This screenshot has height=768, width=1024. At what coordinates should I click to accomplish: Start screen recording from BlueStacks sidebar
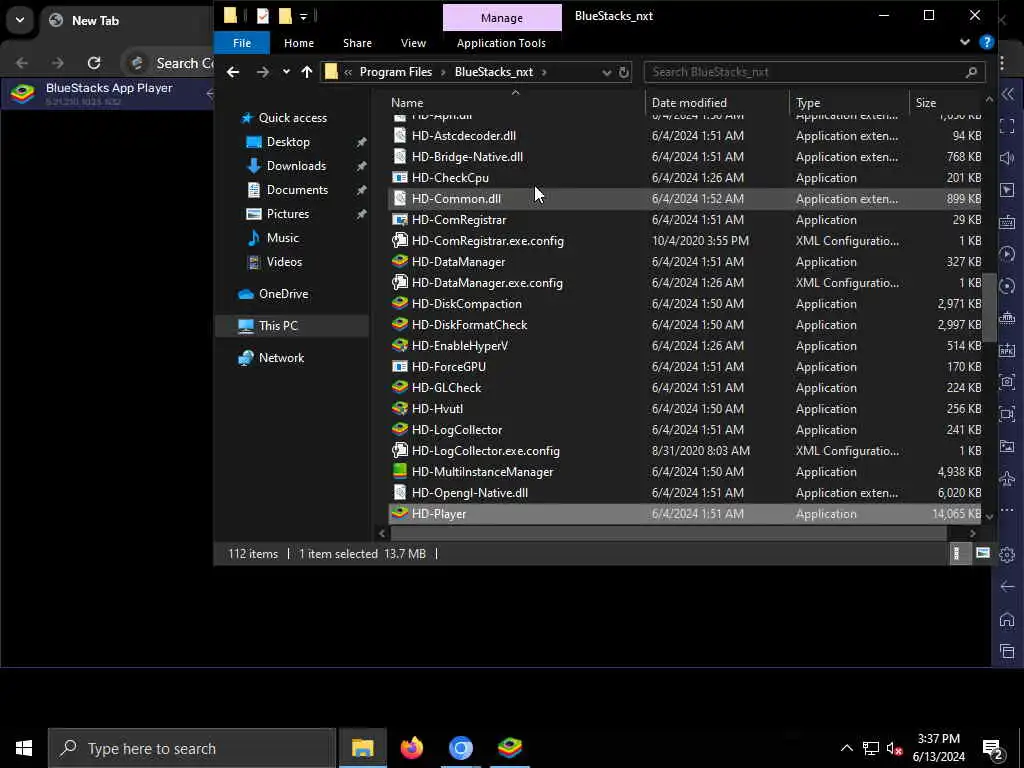(x=1007, y=413)
